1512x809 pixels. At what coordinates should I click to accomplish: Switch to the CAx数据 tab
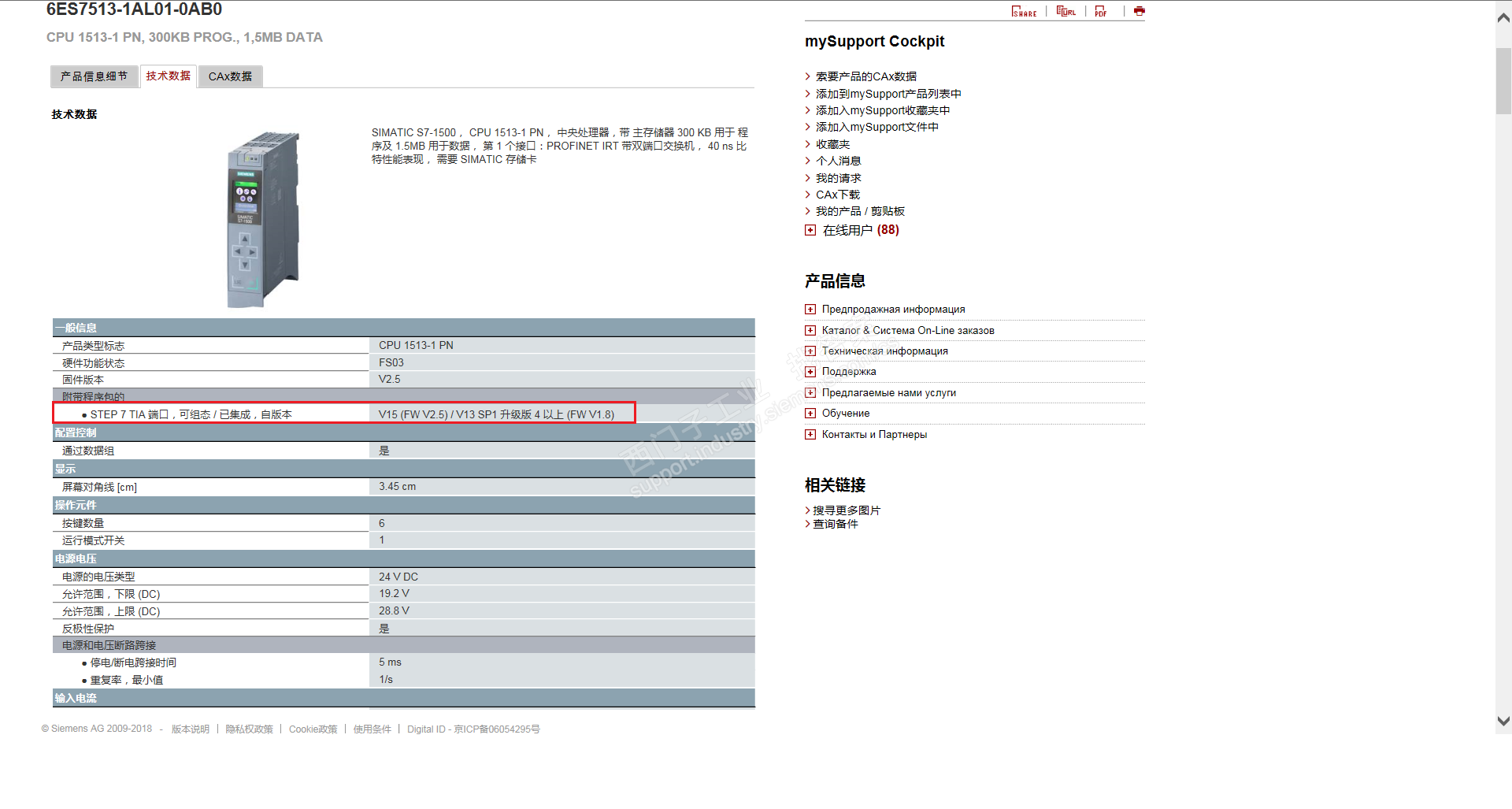[x=230, y=76]
